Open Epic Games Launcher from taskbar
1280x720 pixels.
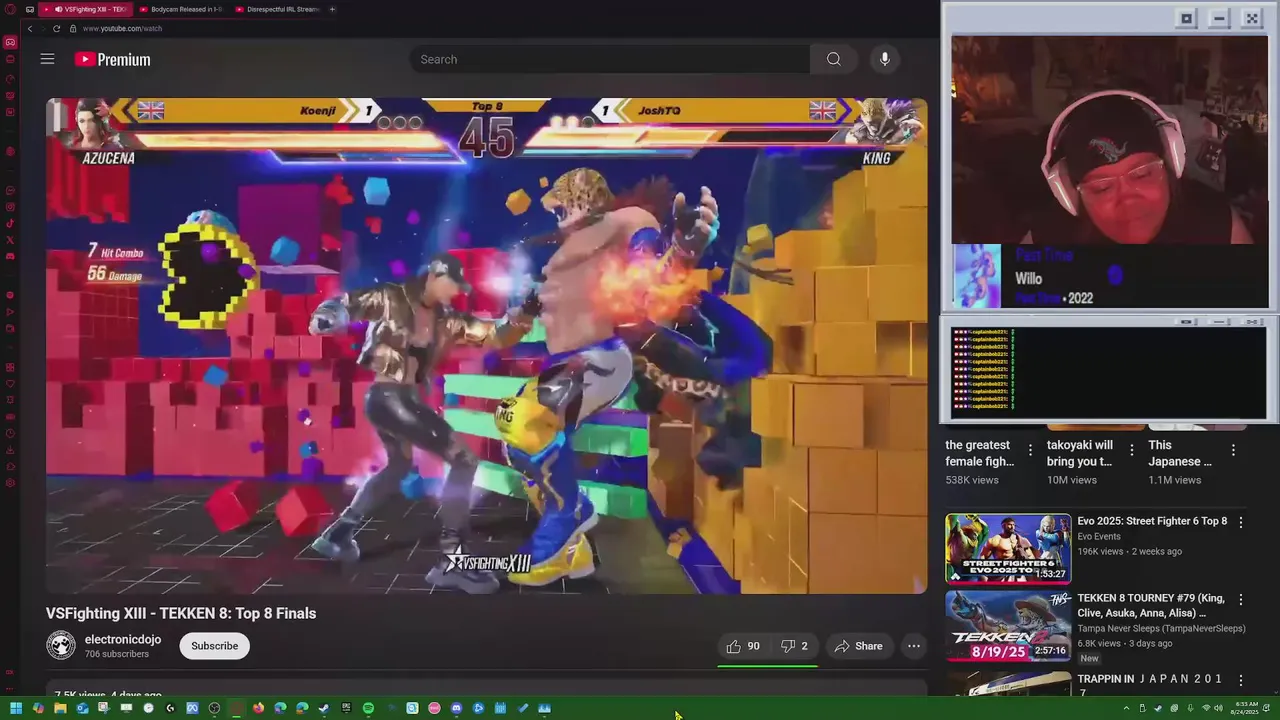[x=346, y=708]
